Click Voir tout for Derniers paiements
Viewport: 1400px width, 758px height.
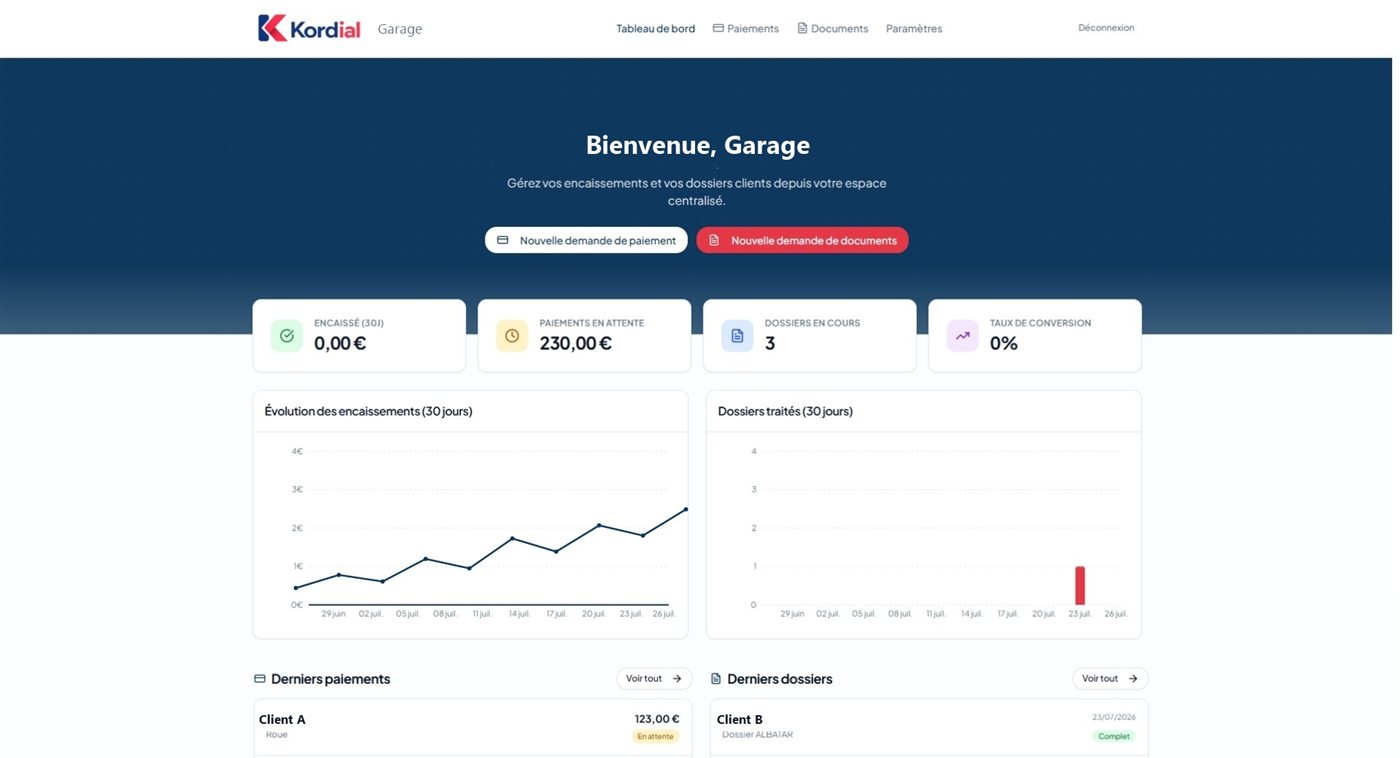pos(654,679)
